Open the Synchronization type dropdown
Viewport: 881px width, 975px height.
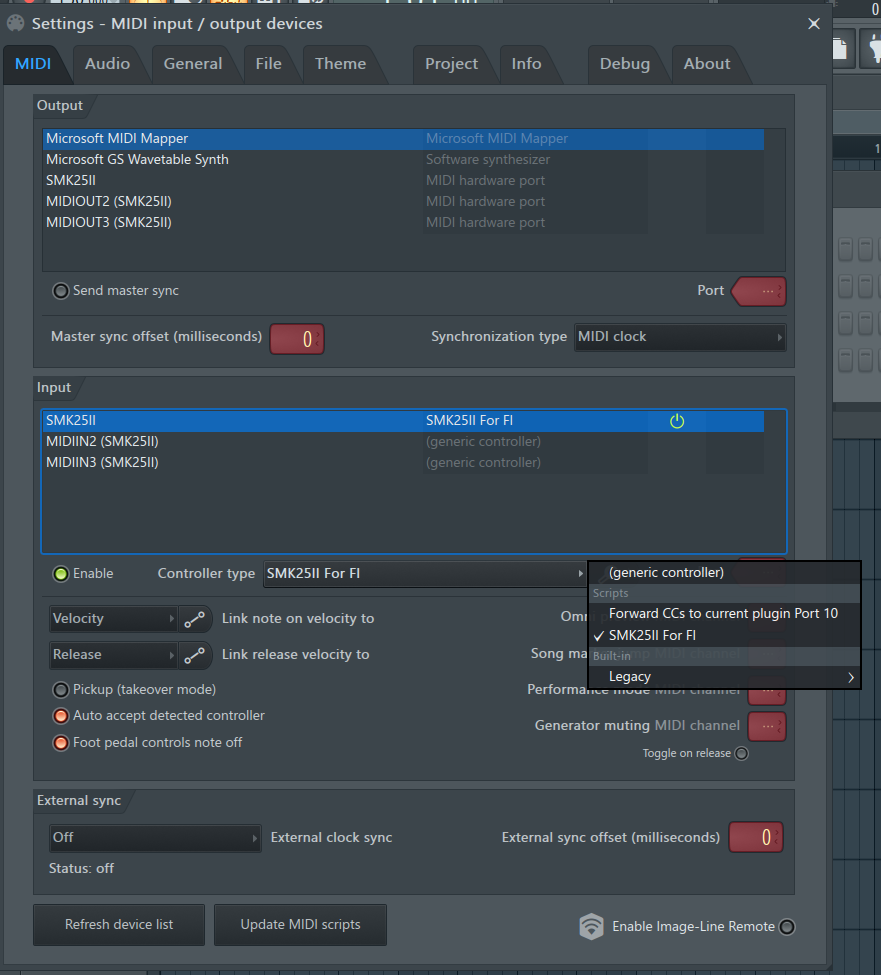point(680,337)
